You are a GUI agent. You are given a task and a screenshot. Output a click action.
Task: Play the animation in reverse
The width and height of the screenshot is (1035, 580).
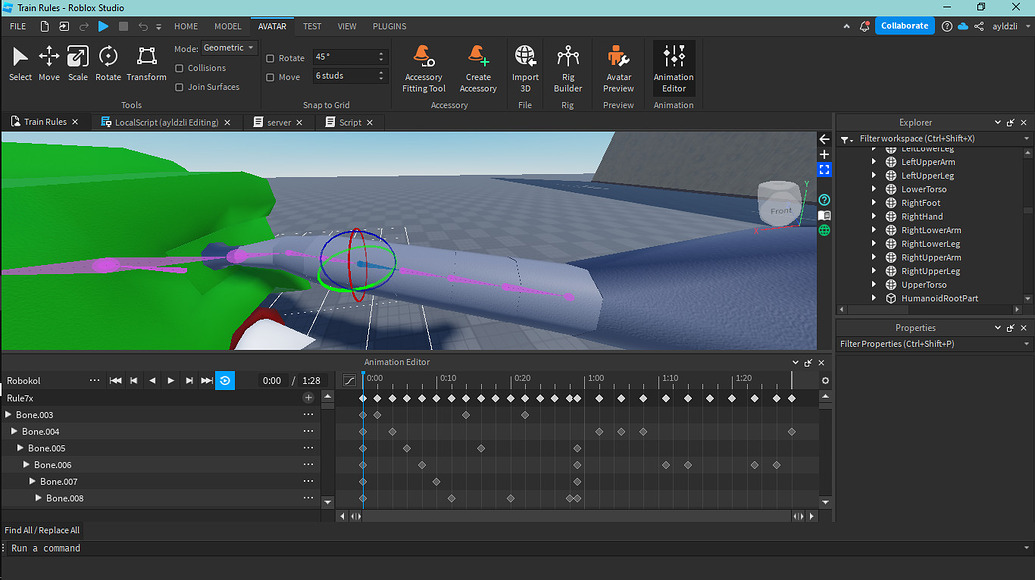[152, 381]
